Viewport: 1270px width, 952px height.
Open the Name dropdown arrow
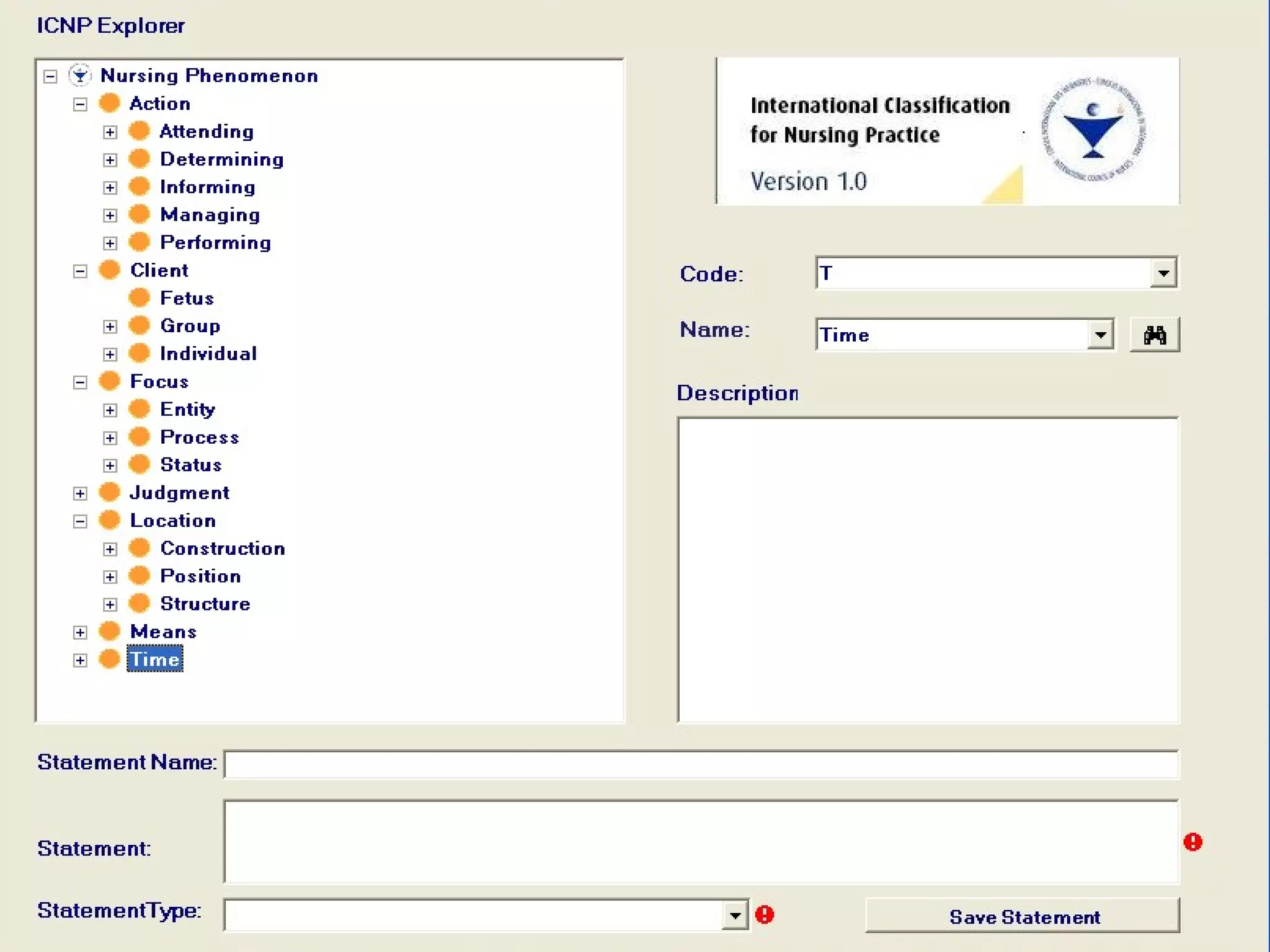[x=1100, y=335]
